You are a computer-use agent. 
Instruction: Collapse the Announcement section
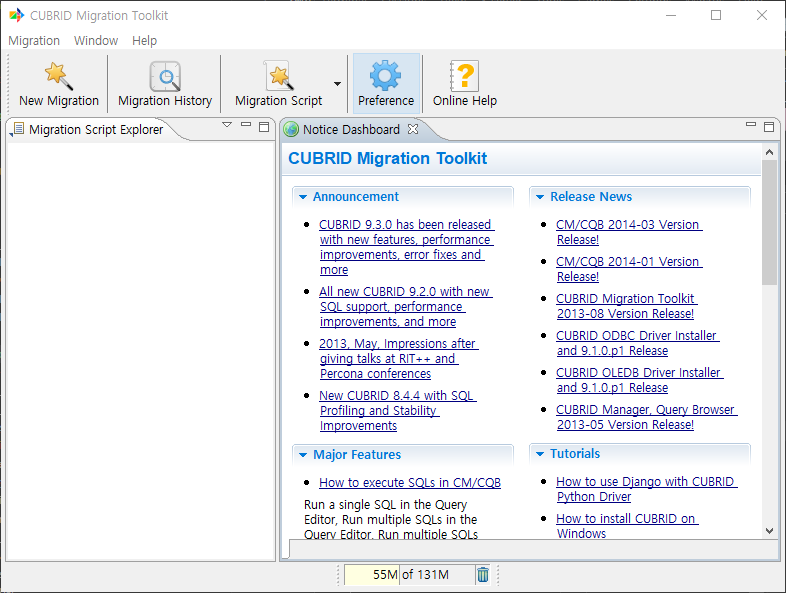point(302,197)
